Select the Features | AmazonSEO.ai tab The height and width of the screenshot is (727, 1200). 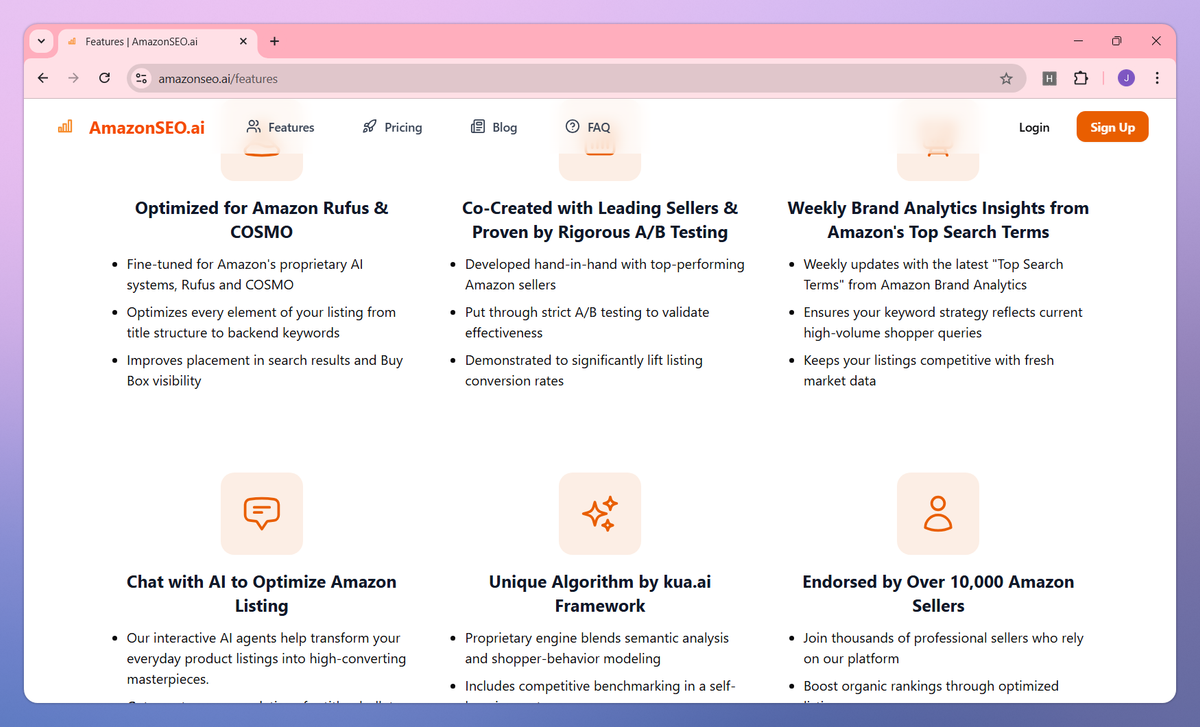[158, 41]
